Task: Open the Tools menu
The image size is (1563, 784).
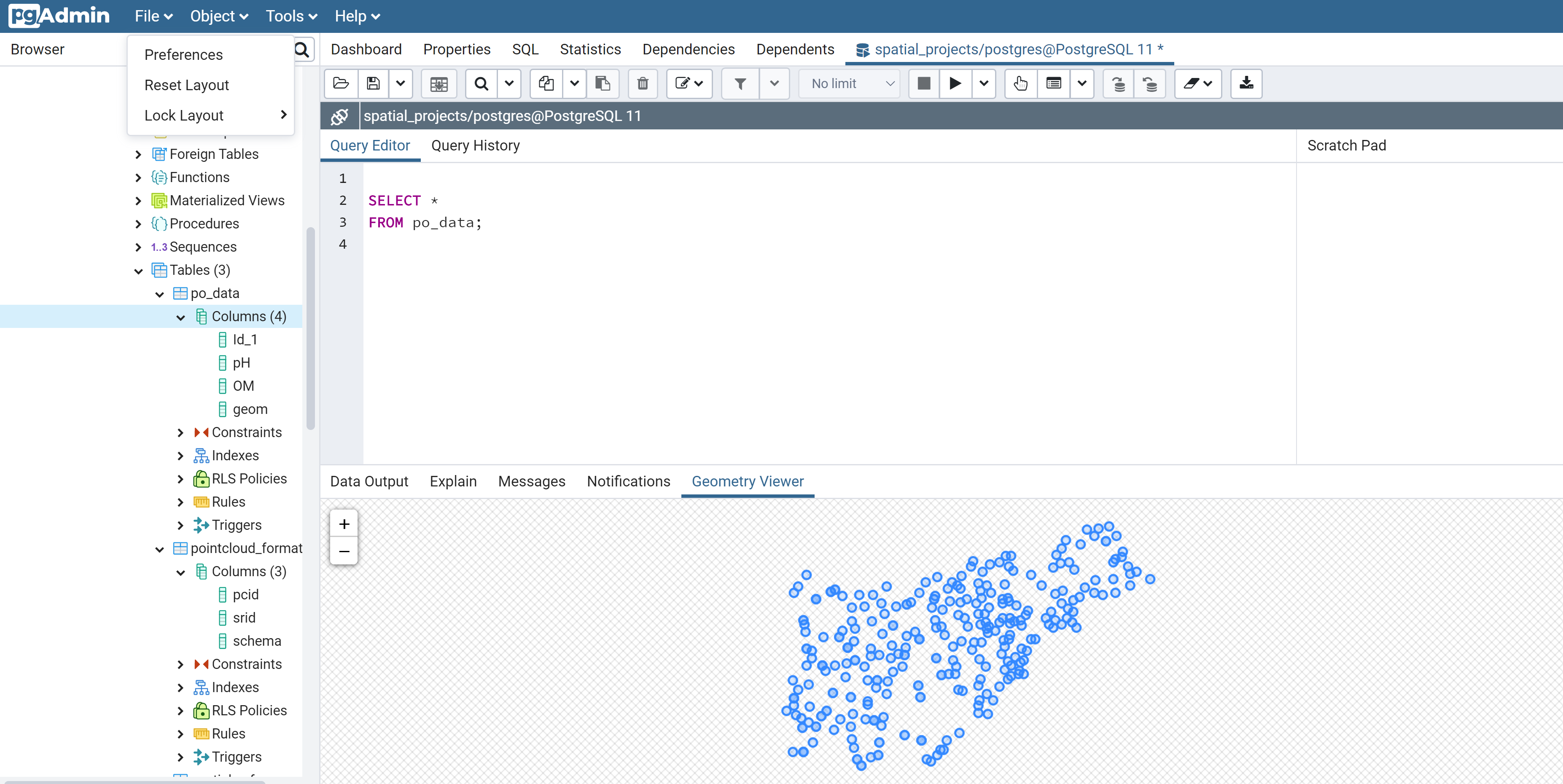Action: click(x=290, y=16)
